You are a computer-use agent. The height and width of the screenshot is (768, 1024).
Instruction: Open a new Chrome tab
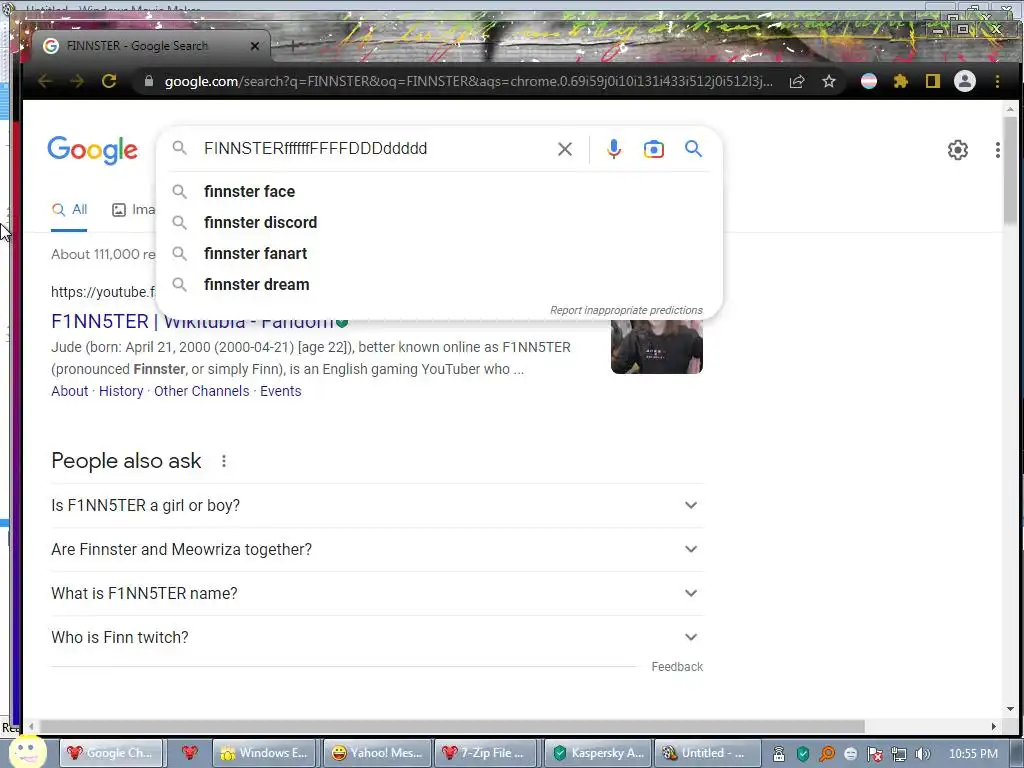click(x=293, y=46)
